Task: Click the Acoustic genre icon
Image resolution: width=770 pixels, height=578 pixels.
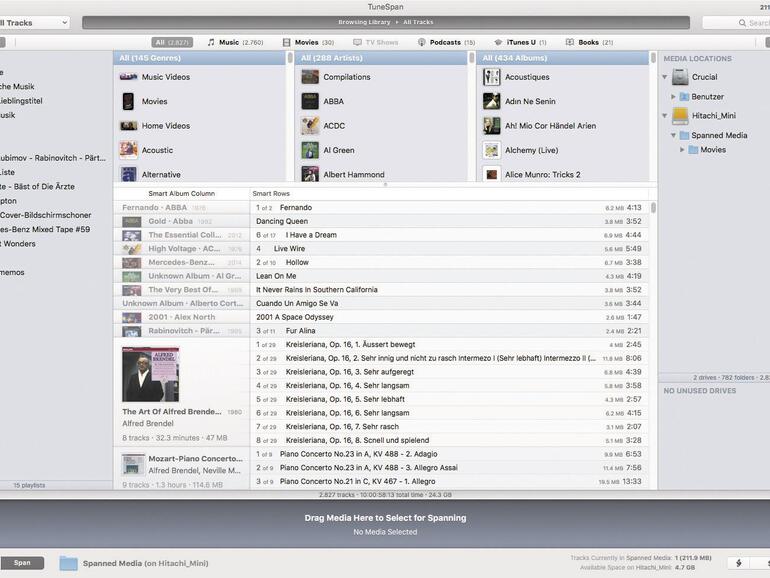Action: [x=128, y=150]
